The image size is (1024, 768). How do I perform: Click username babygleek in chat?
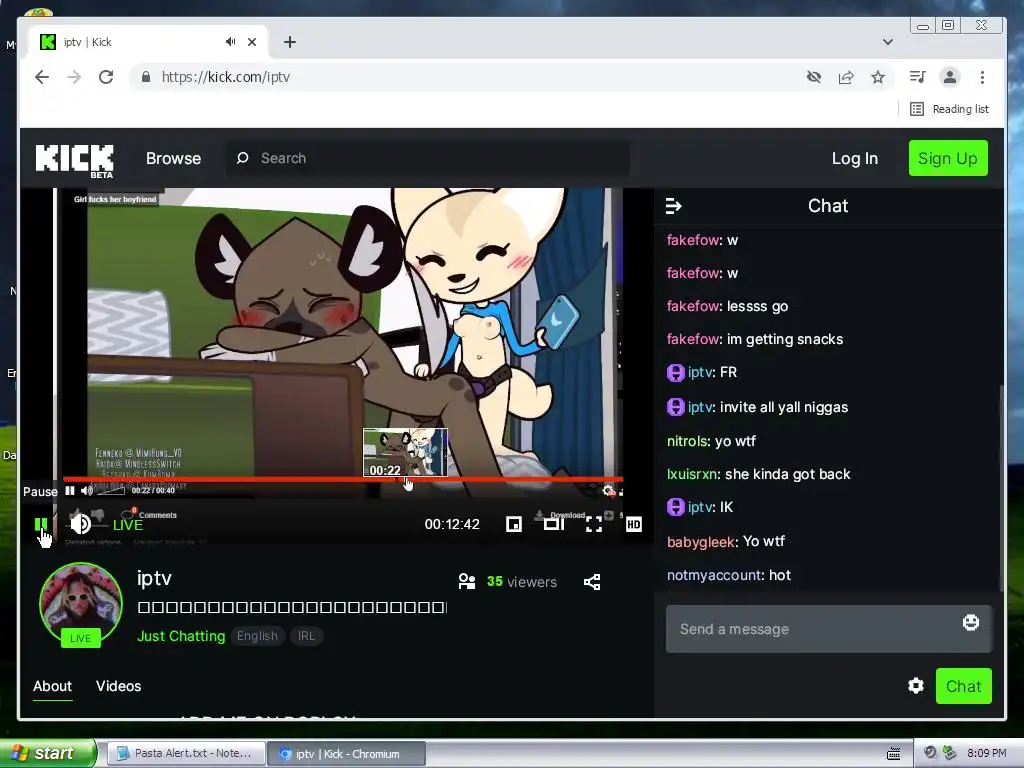[701, 542]
